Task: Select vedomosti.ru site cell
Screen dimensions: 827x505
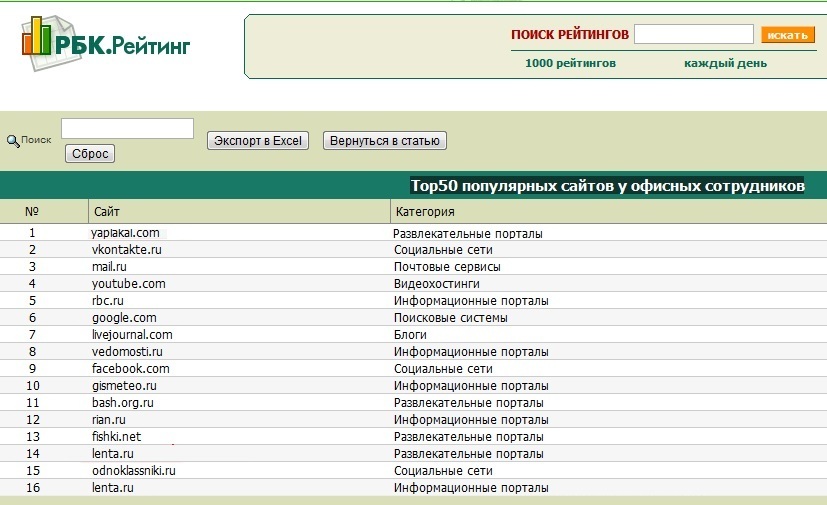Action: point(127,351)
